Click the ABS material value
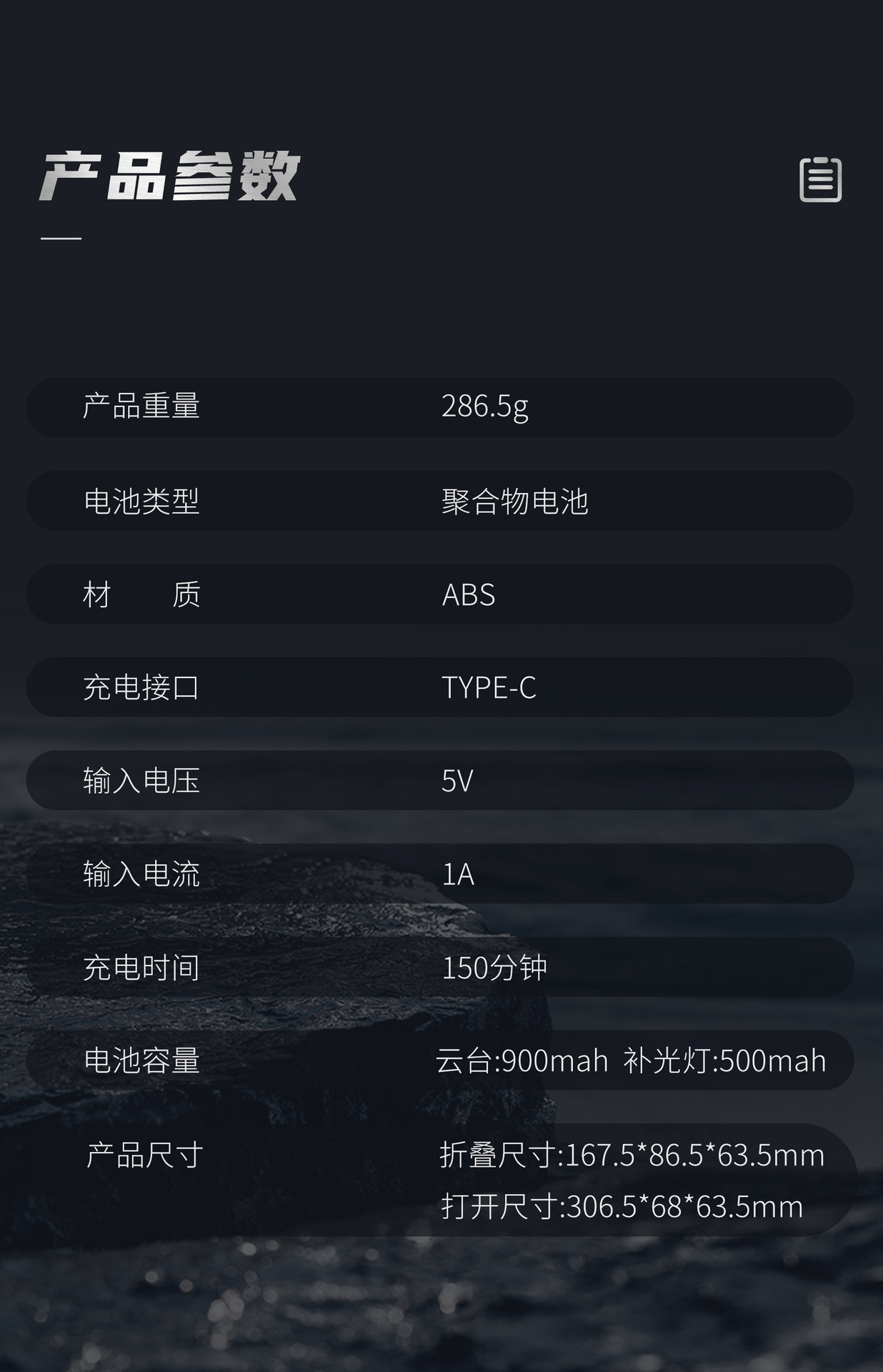Image resolution: width=883 pixels, height=1372 pixels. [x=468, y=595]
